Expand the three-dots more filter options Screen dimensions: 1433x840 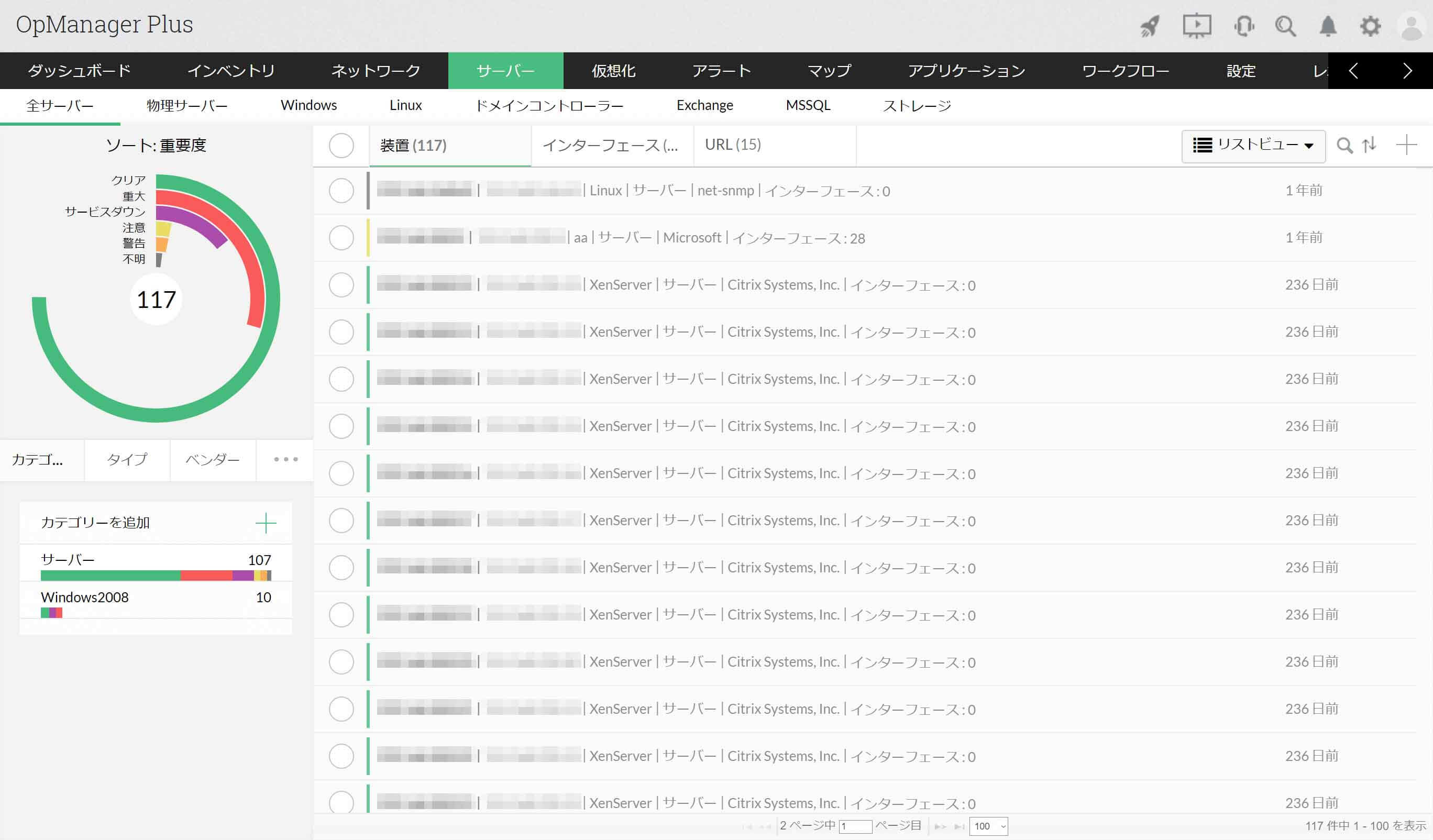coord(285,459)
